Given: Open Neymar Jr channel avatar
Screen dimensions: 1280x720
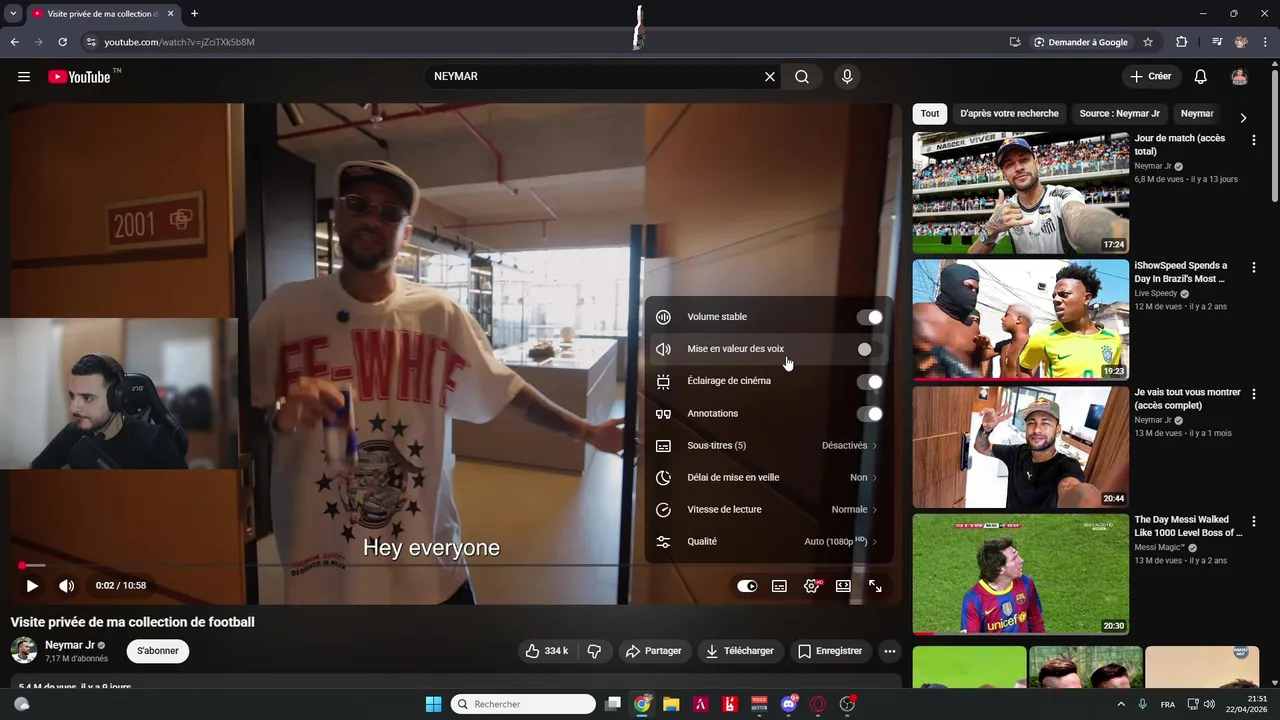Looking at the screenshot, I should tap(24, 650).
